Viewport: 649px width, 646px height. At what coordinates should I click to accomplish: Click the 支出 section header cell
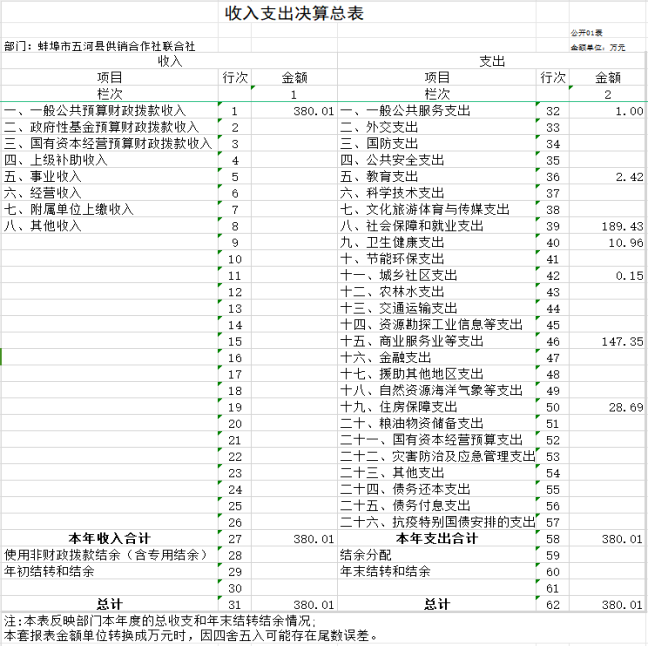tap(492, 61)
